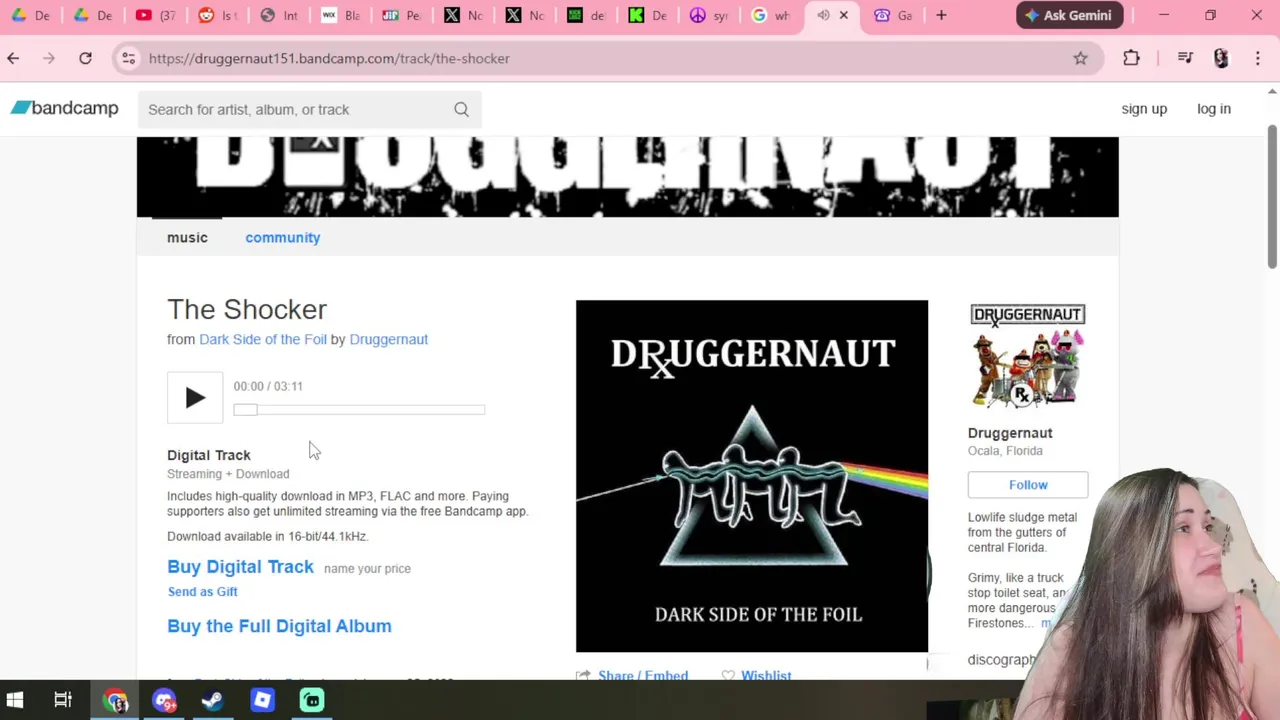Follow Druggernaut
Viewport: 1280px width, 720px height.
click(x=1028, y=485)
